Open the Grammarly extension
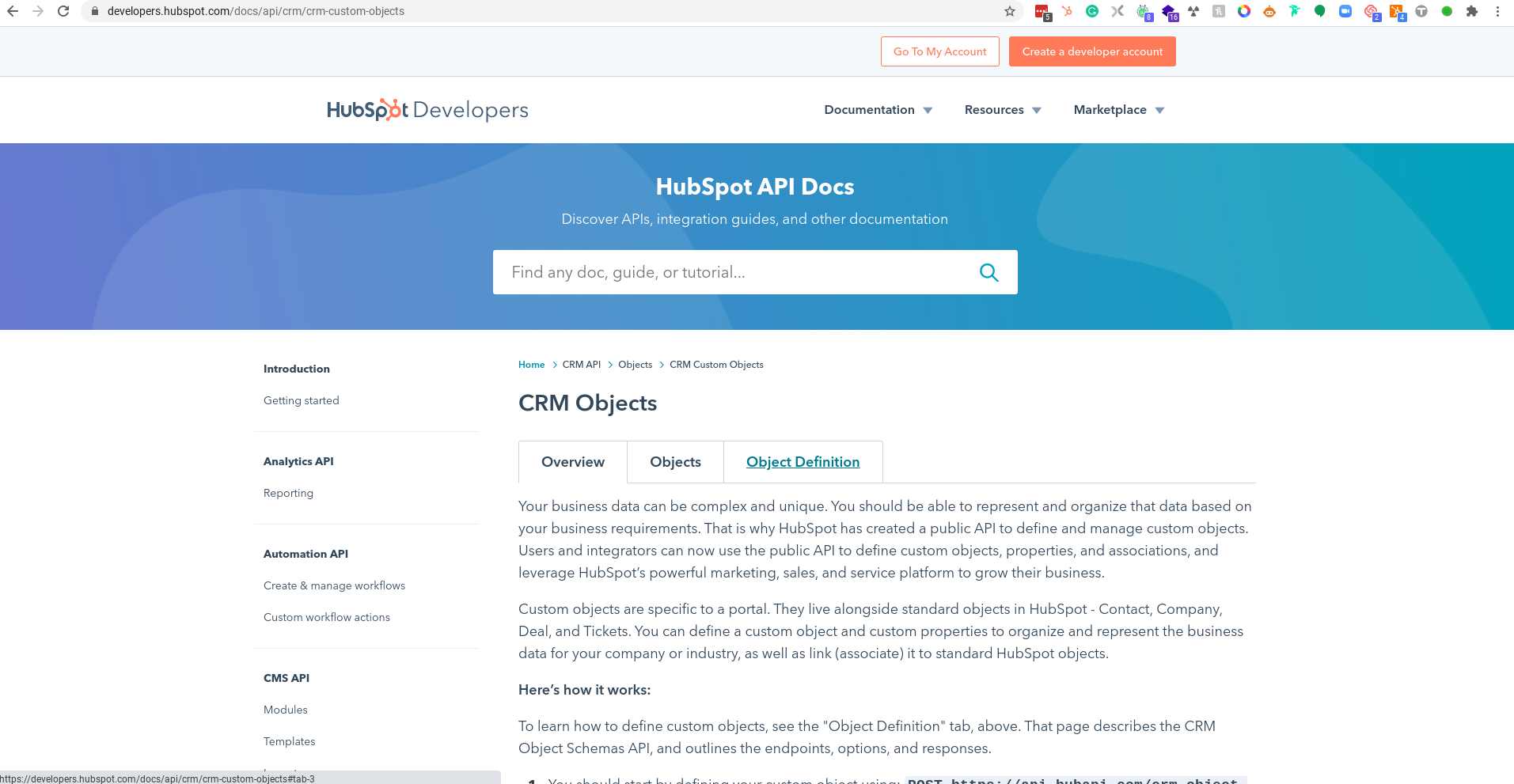The width and height of the screenshot is (1514, 784). 1091,11
